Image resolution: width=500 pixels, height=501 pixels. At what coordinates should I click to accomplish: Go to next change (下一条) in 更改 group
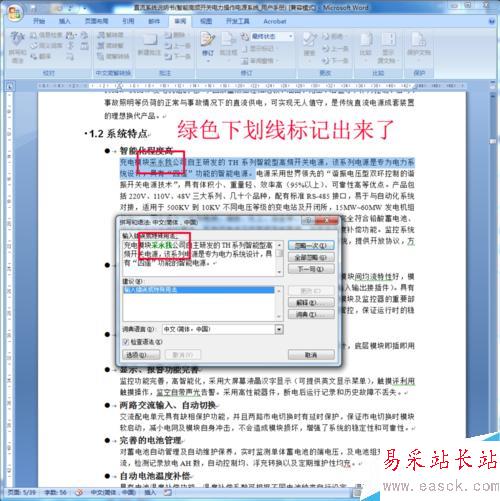(x=335, y=60)
